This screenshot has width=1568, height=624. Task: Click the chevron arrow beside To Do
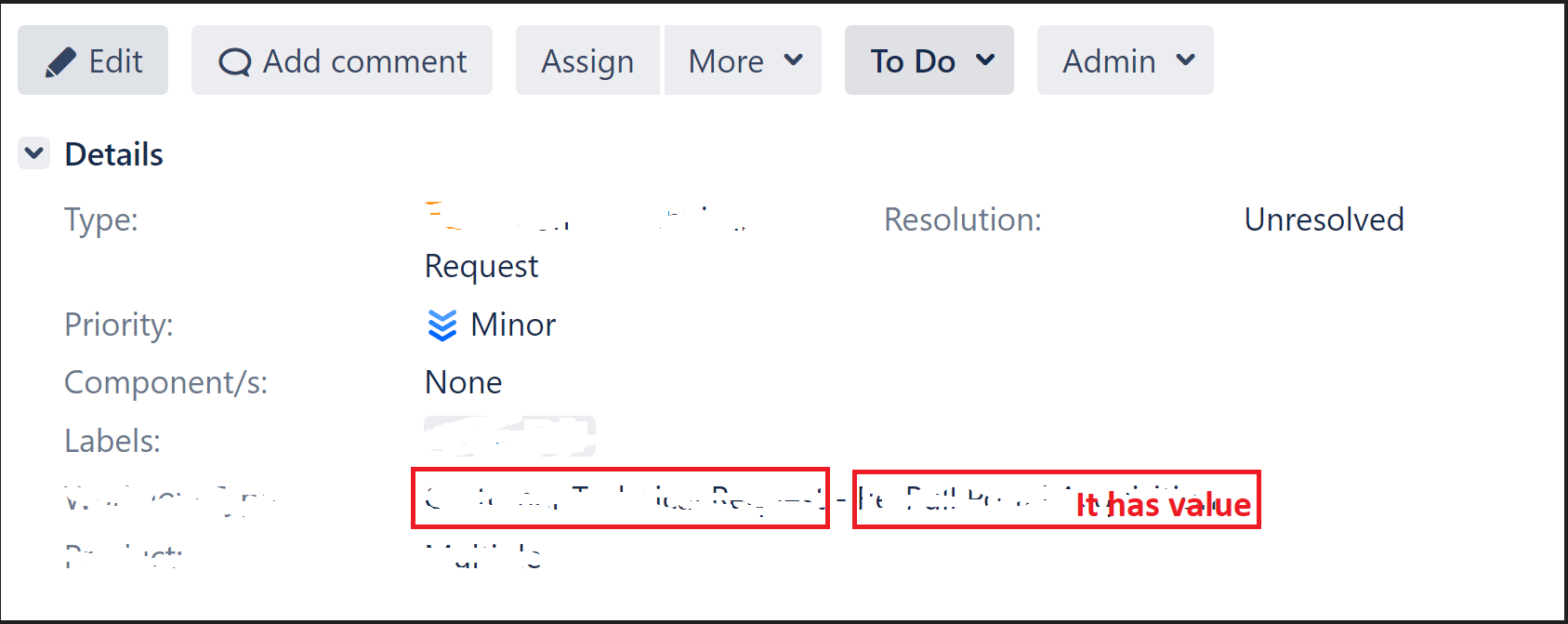[985, 60]
